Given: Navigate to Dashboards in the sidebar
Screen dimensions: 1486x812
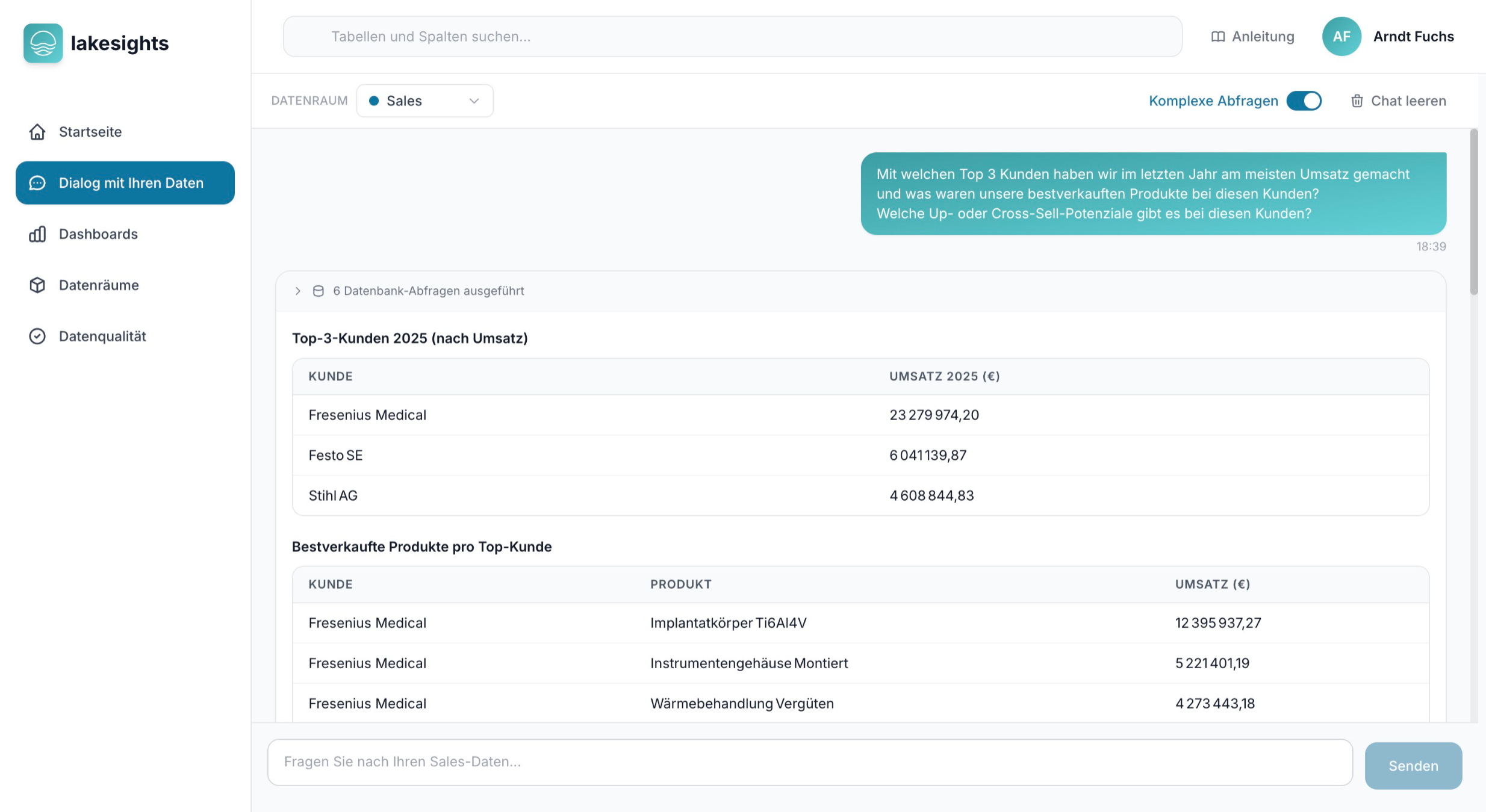Looking at the screenshot, I should pyautogui.click(x=98, y=234).
